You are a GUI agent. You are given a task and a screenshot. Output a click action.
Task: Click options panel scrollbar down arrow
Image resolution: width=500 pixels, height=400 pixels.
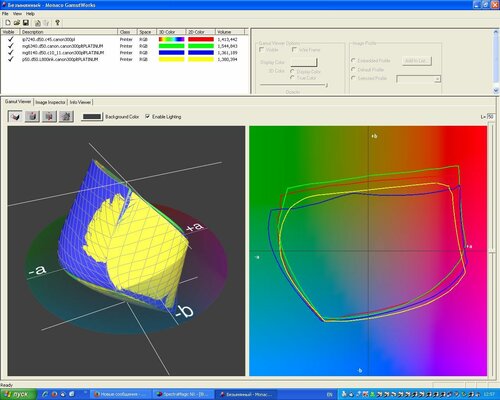(x=495, y=90)
